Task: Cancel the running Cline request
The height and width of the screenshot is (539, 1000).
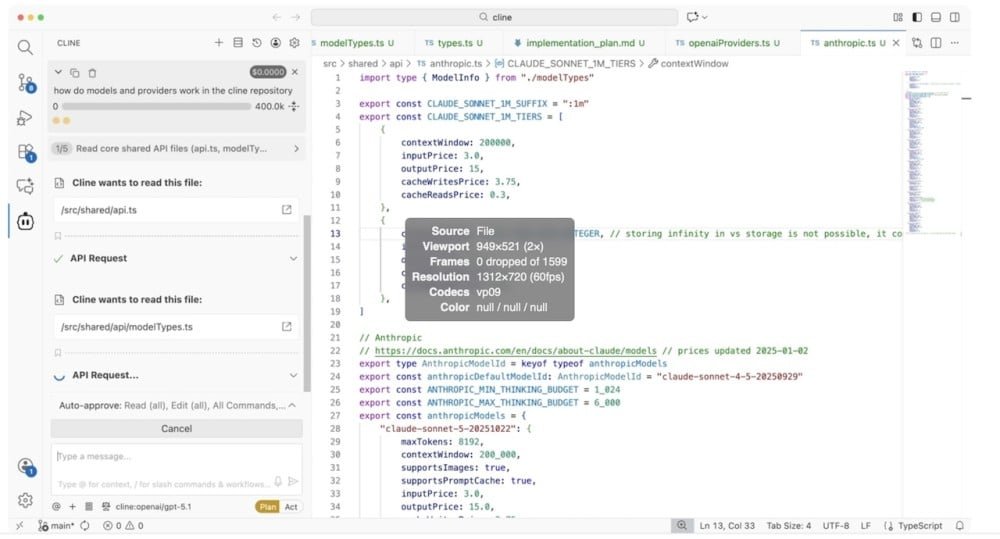Action: click(177, 429)
